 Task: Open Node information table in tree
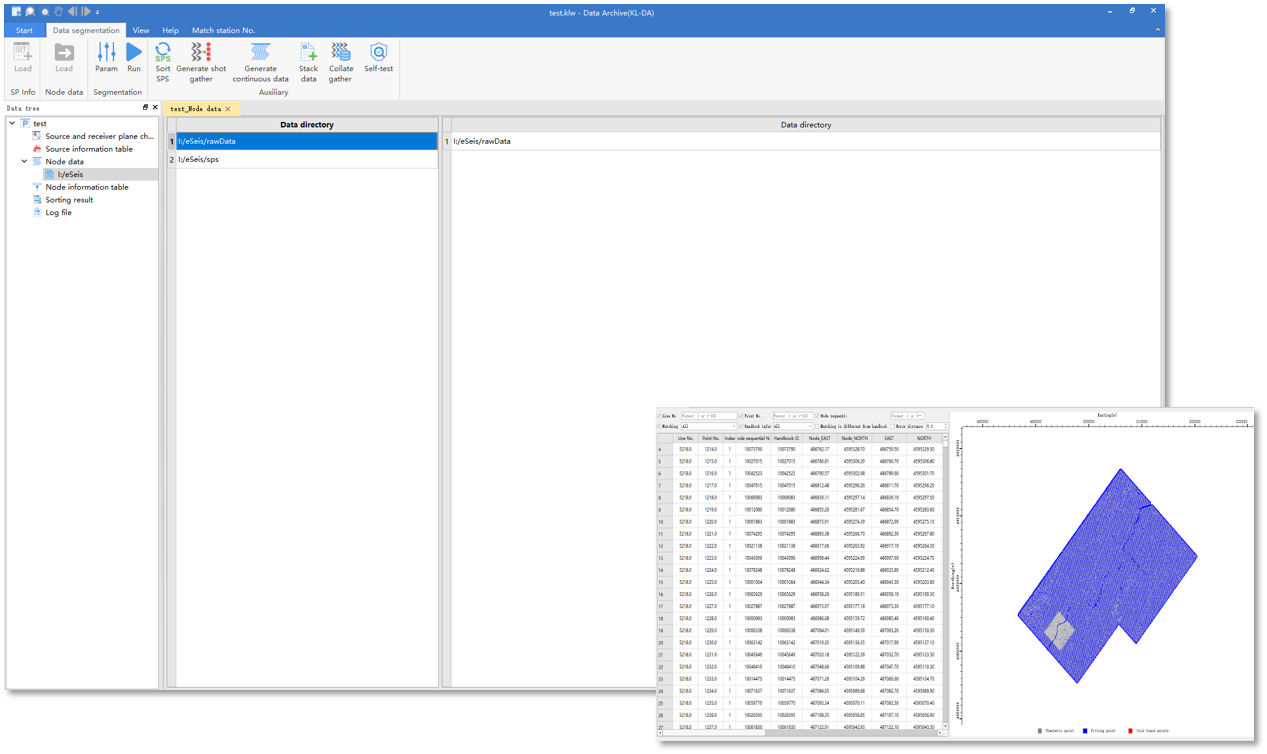pos(87,187)
